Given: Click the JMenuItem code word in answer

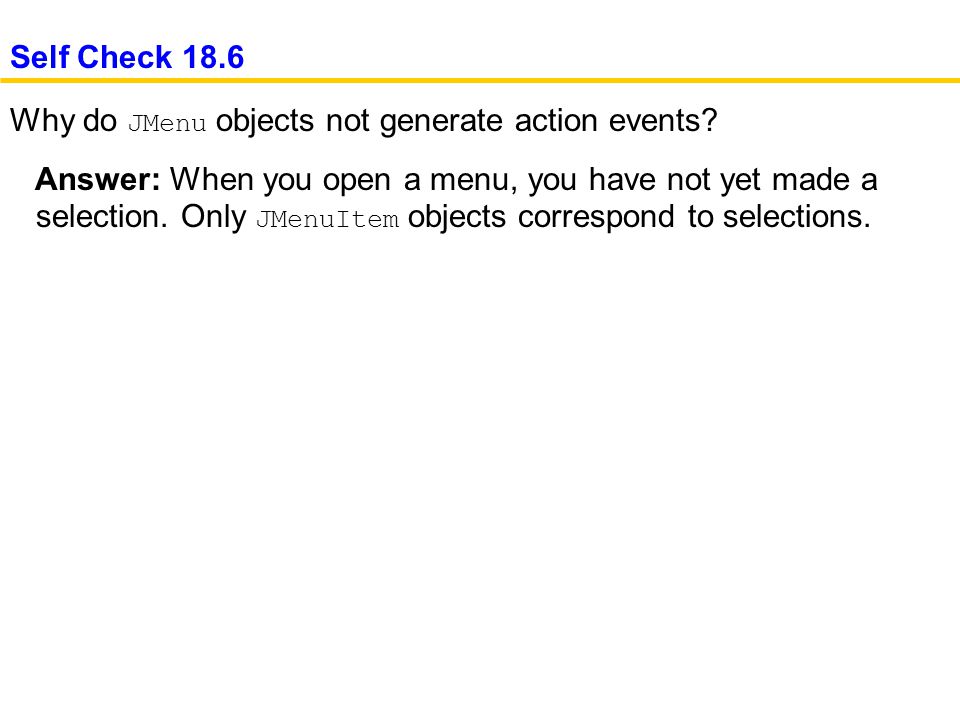Looking at the screenshot, I should point(327,219).
